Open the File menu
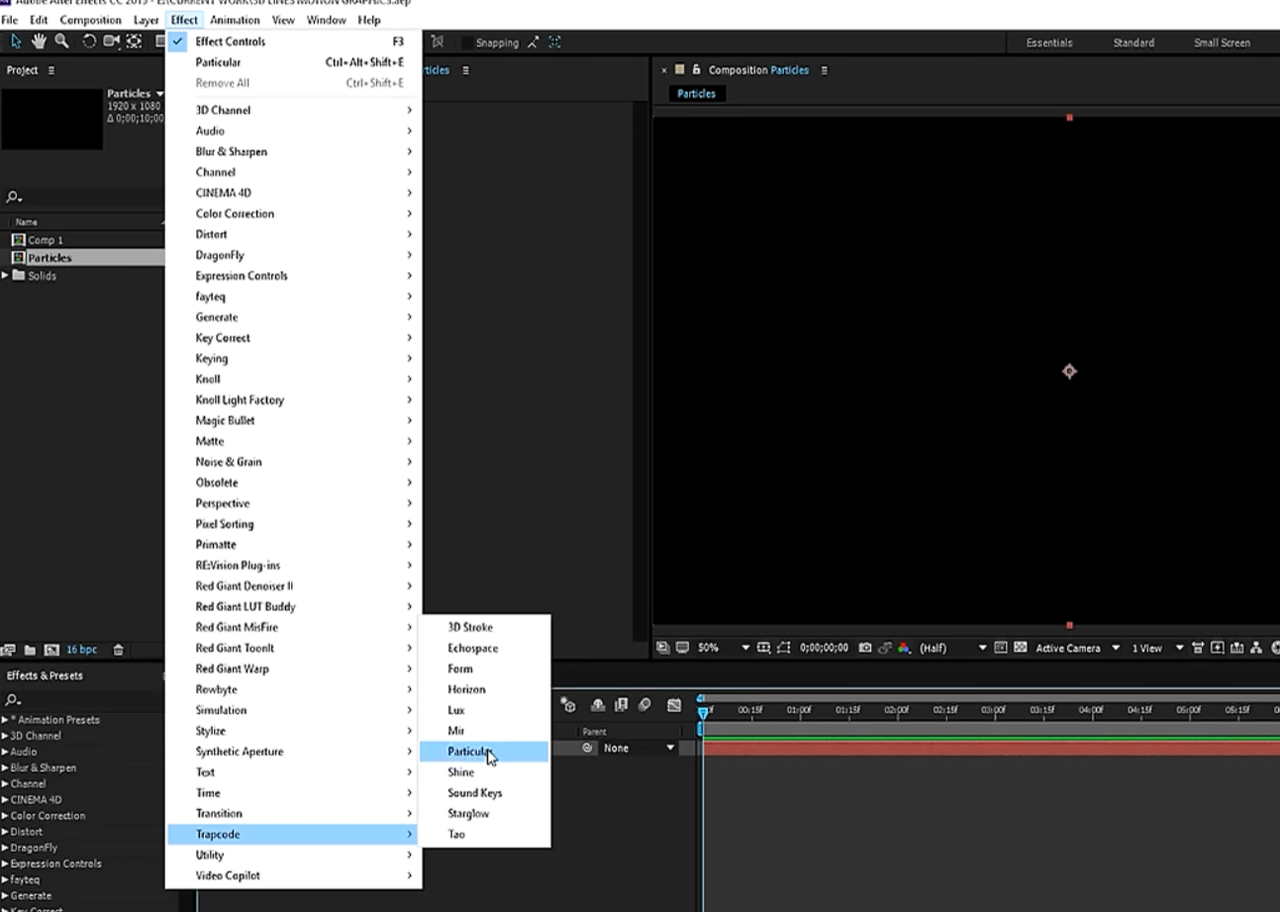Viewport: 1280px width, 912px height. [x=10, y=20]
